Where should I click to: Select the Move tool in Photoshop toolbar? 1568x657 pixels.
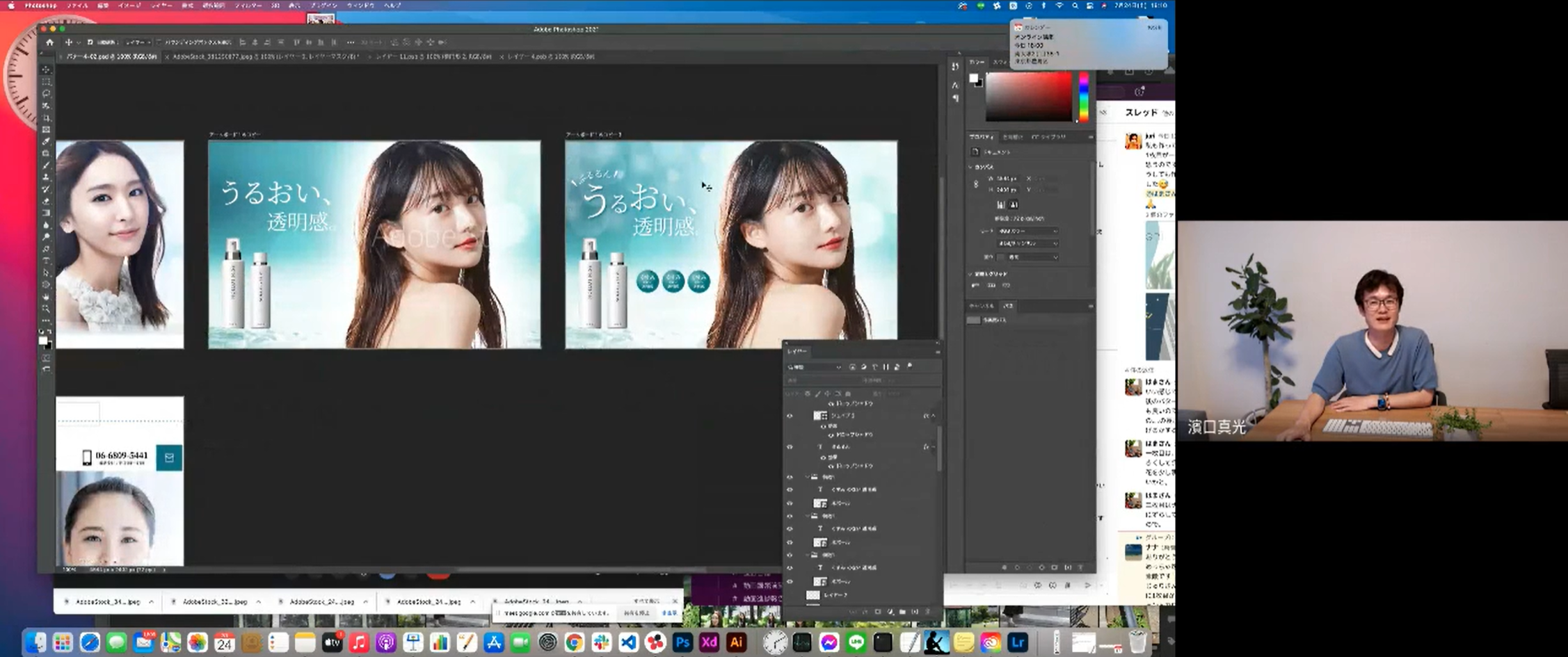(x=46, y=70)
